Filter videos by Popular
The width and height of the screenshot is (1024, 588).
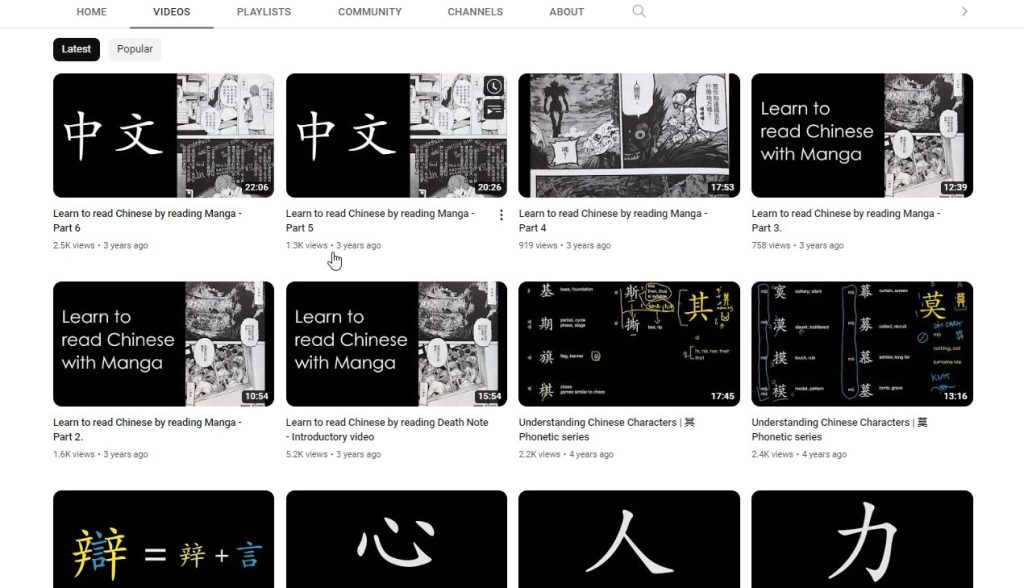134,48
